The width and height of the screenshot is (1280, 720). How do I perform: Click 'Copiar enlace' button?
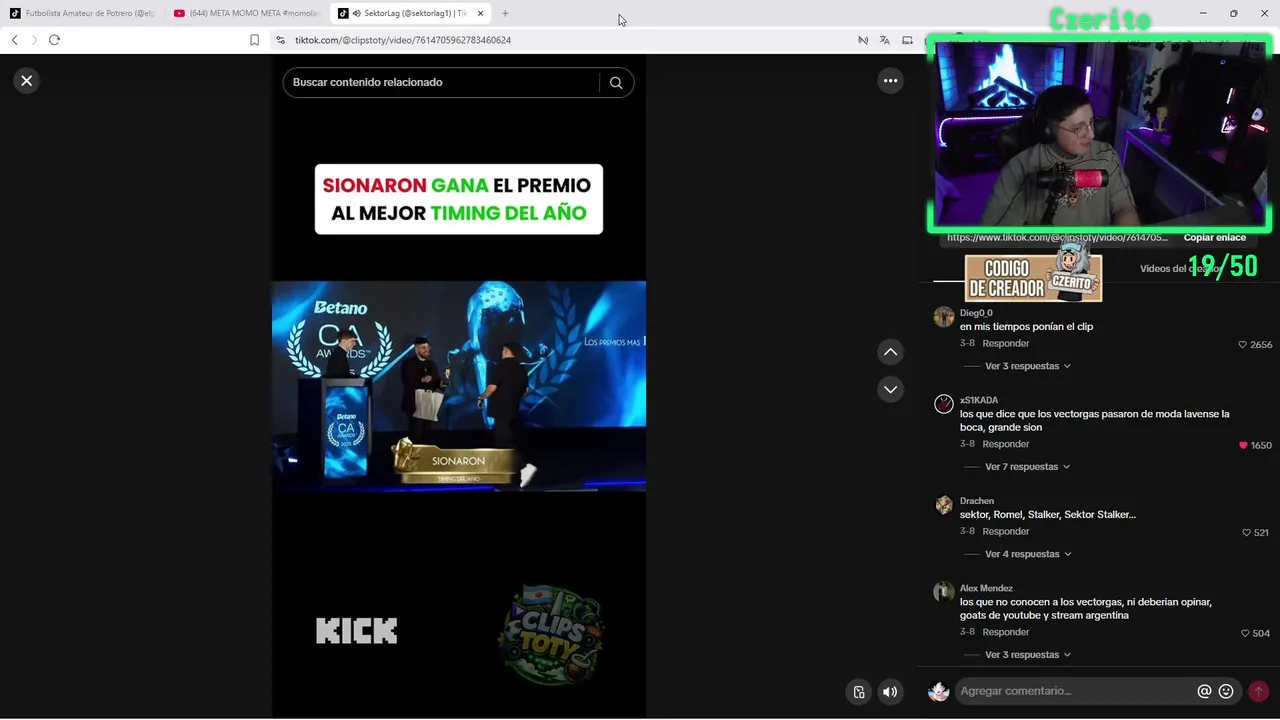(1215, 238)
